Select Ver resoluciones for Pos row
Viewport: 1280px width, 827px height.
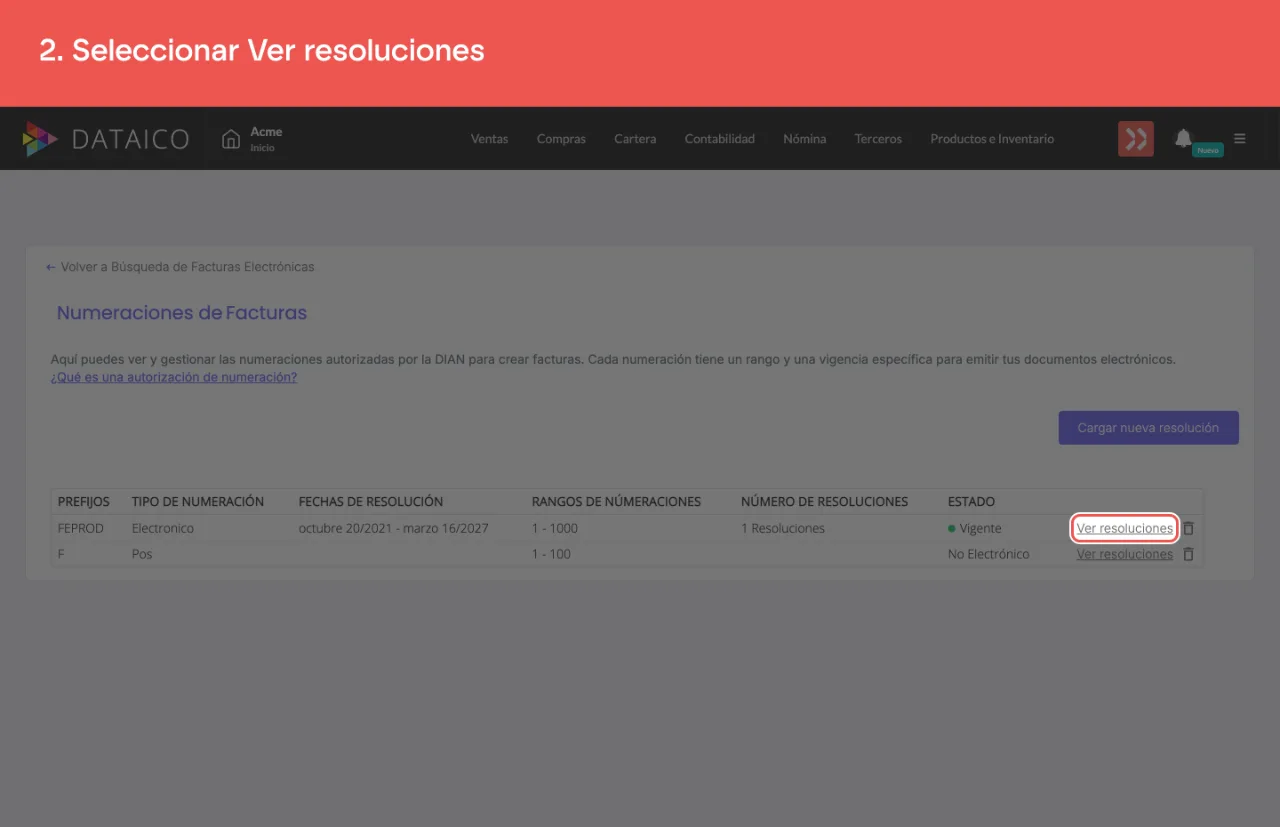point(1125,554)
